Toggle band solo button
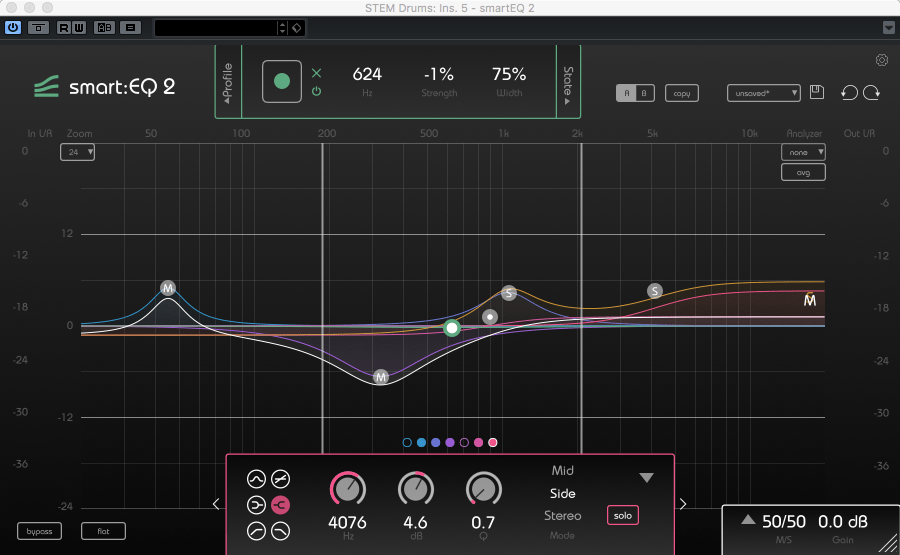 pyautogui.click(x=623, y=515)
